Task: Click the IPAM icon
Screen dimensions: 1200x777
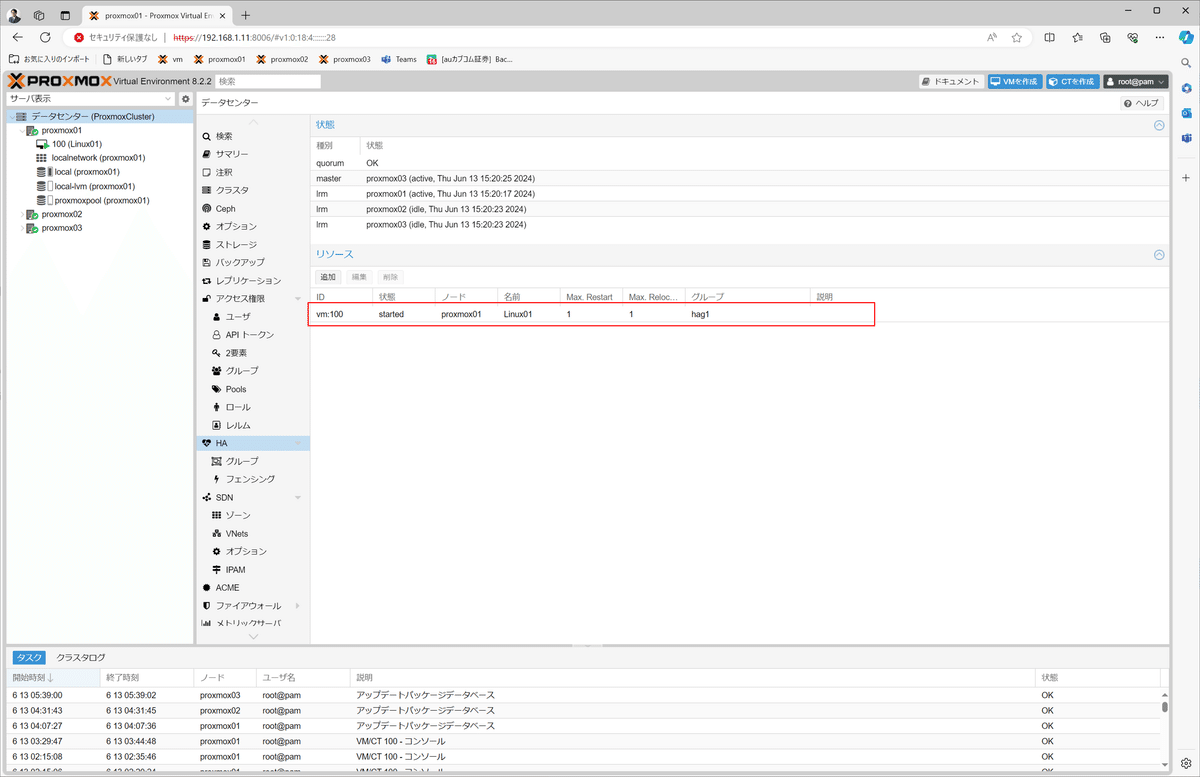Action: coord(217,569)
